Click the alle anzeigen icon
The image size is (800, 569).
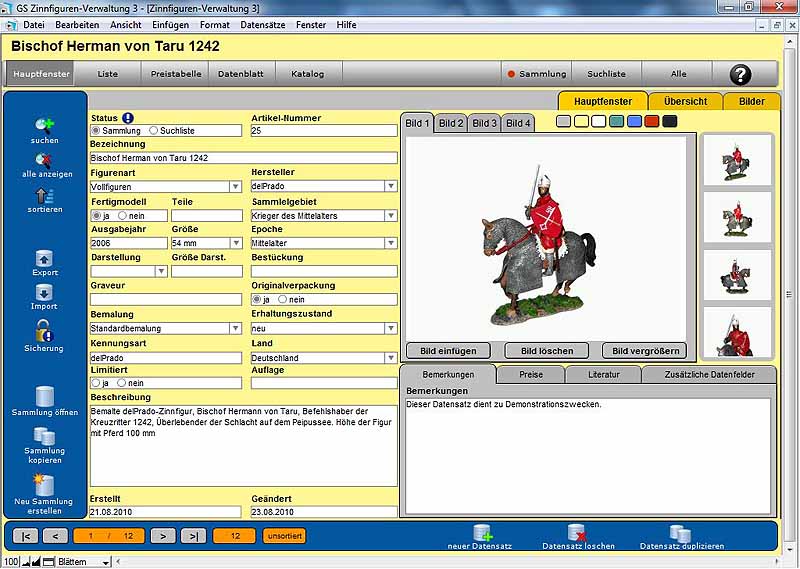44,159
